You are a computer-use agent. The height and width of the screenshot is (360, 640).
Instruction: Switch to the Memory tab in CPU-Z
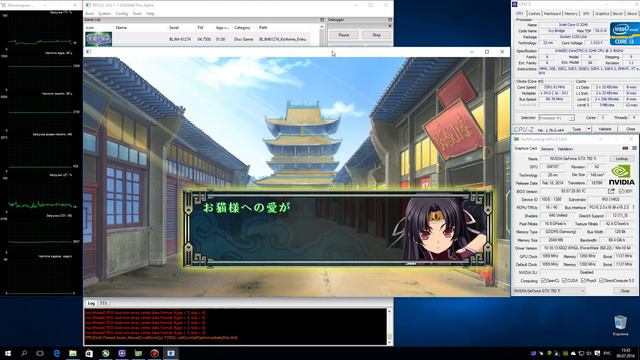(571, 13)
